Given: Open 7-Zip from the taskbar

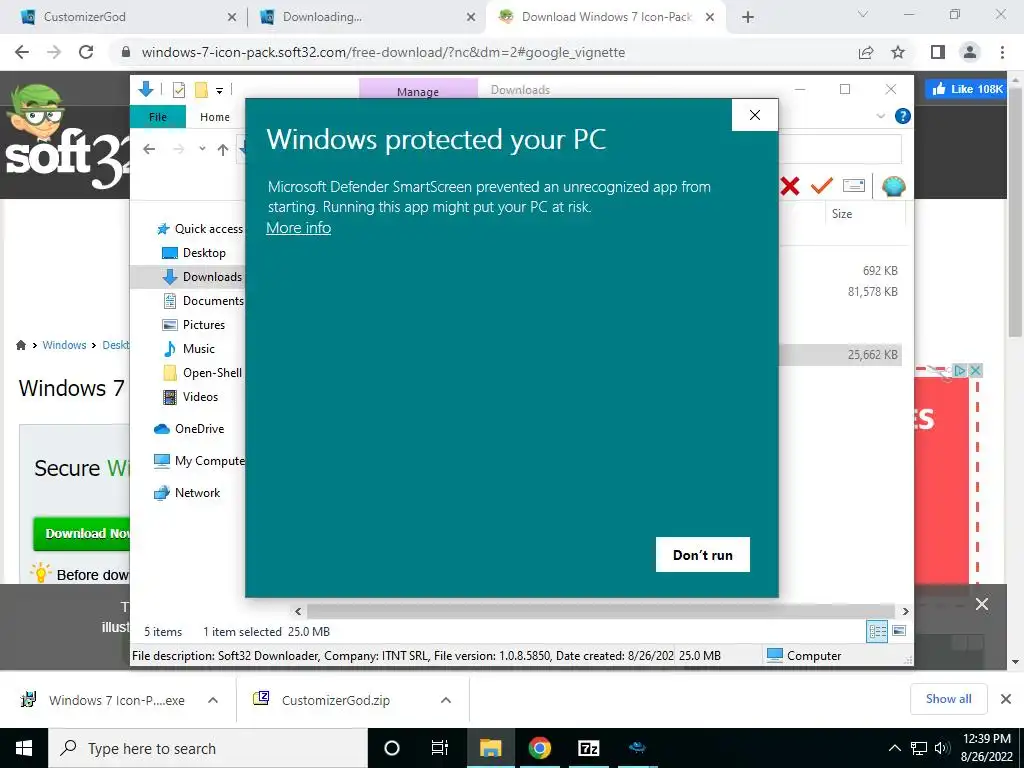Looking at the screenshot, I should [x=588, y=748].
